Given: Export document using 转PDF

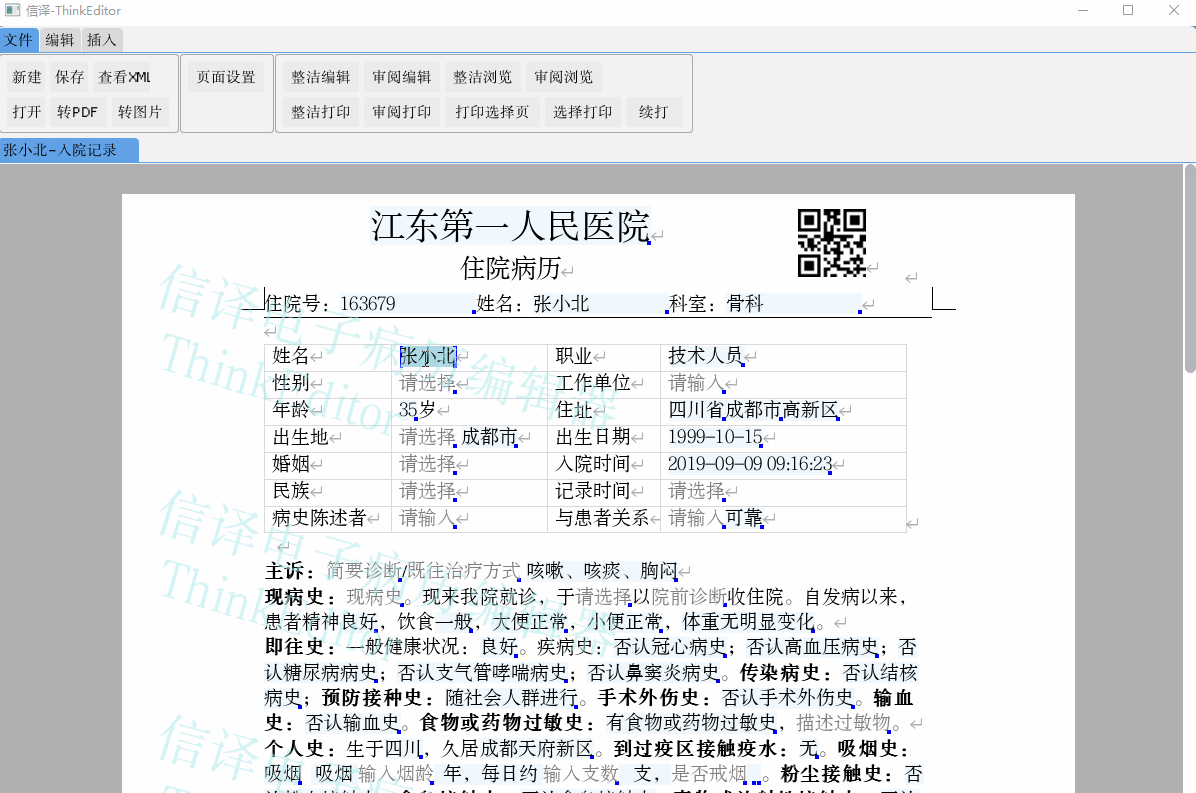Looking at the screenshot, I should (x=77, y=112).
